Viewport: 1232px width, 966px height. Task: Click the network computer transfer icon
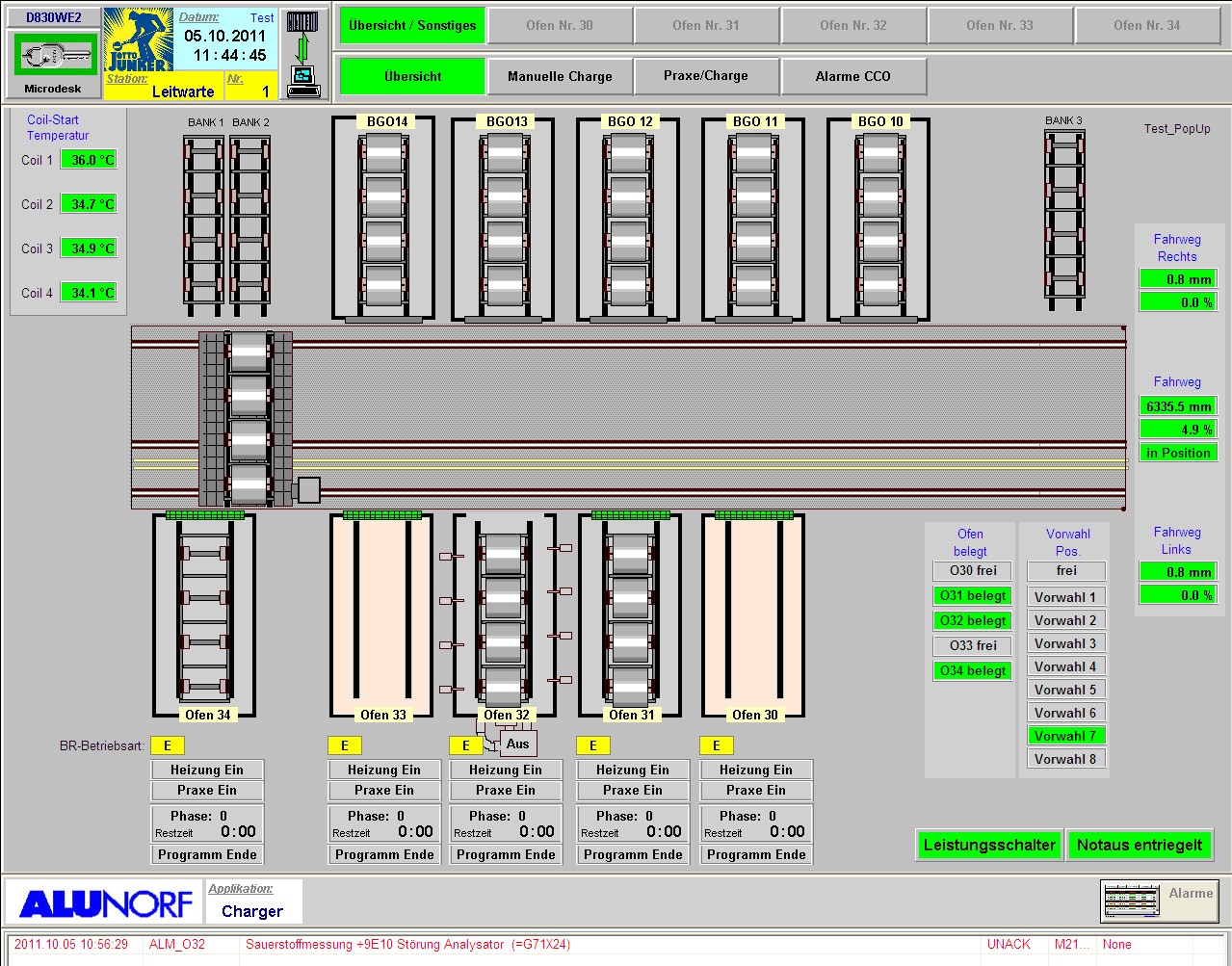pos(302,53)
